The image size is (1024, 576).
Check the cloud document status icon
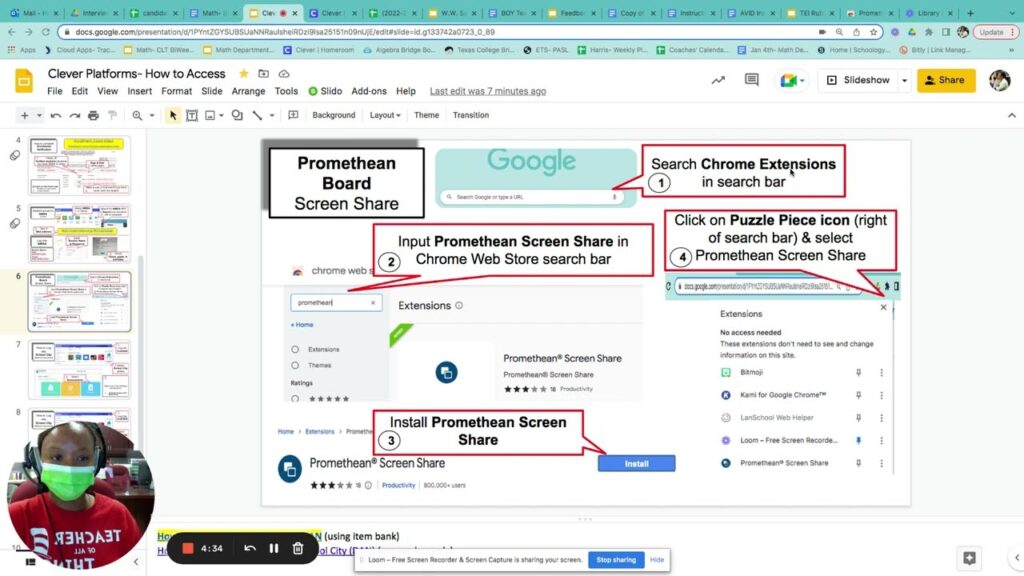[284, 74]
